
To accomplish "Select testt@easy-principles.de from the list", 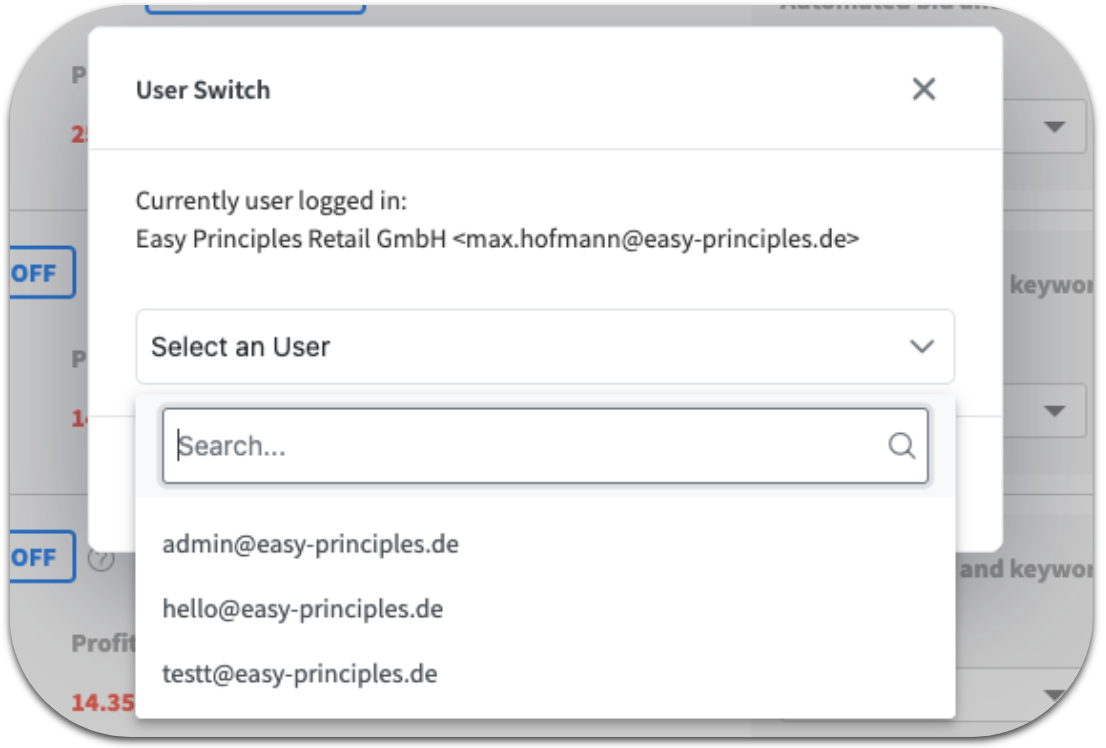I will 299,673.
